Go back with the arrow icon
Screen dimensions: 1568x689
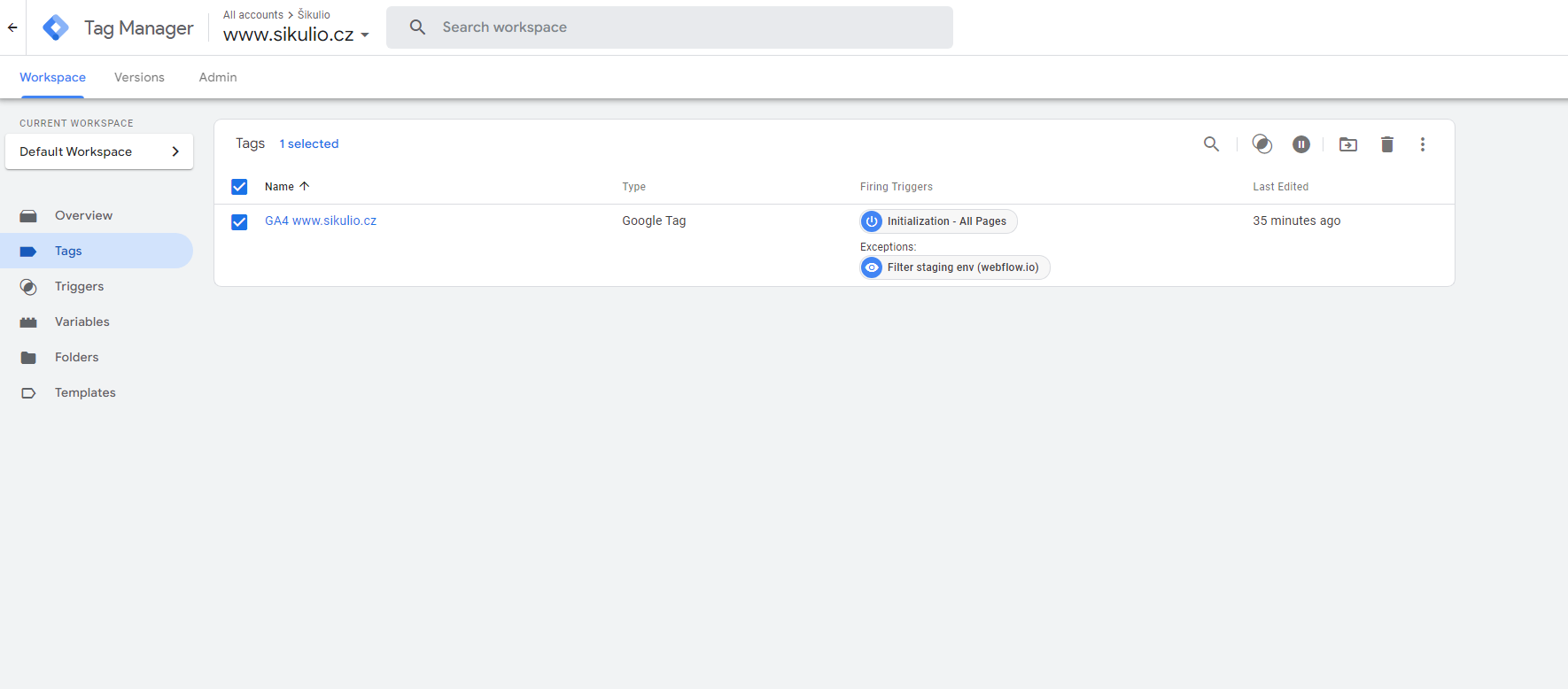(x=12, y=27)
